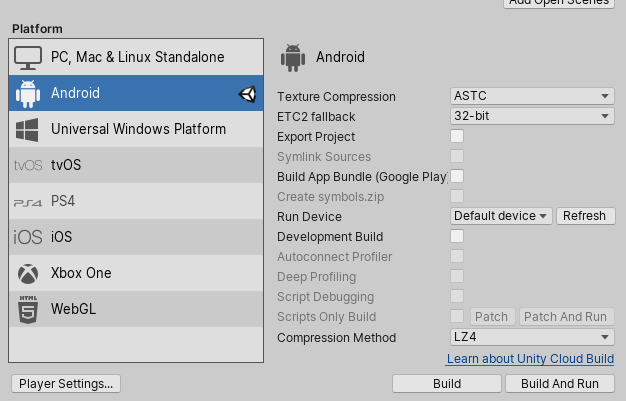
Task: Click the Build And Run button
Action: [560, 384]
